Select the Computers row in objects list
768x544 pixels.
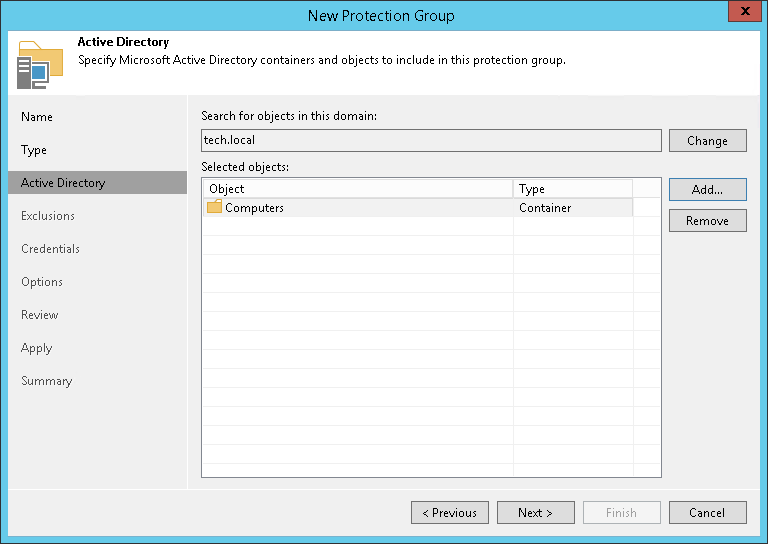pyautogui.click(x=360, y=208)
